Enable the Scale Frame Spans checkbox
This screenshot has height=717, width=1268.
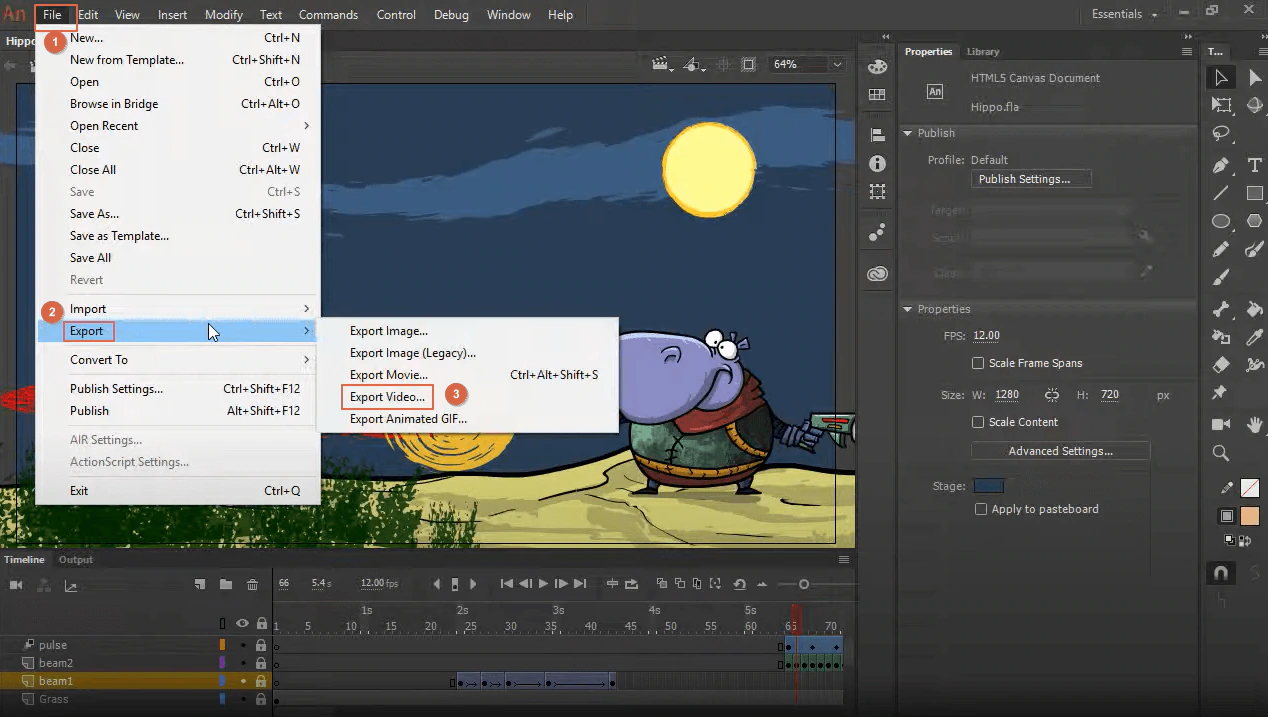(x=979, y=363)
